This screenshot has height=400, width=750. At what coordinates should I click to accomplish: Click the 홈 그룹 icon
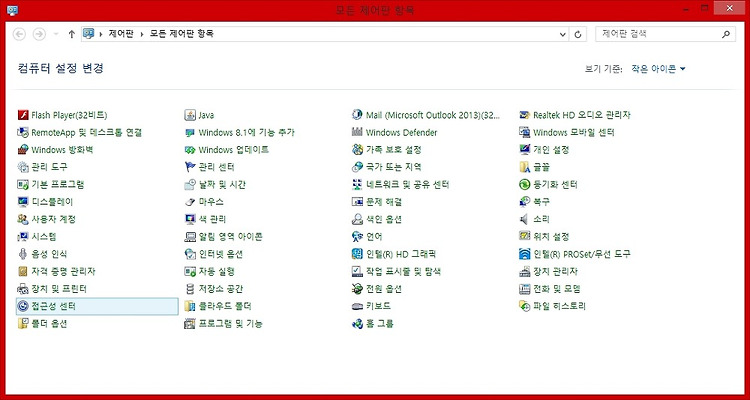(357, 324)
